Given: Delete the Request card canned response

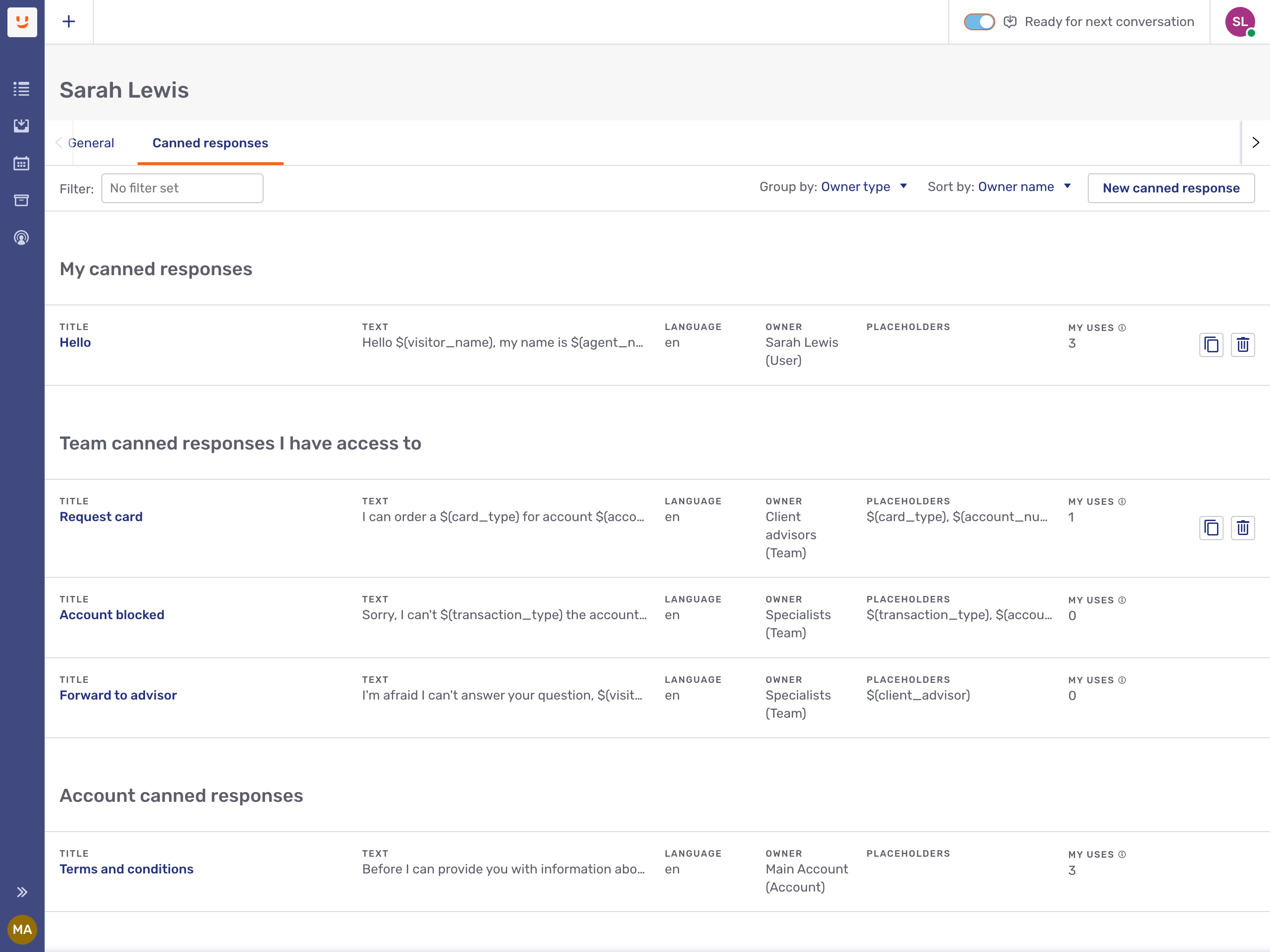Looking at the screenshot, I should (1243, 528).
